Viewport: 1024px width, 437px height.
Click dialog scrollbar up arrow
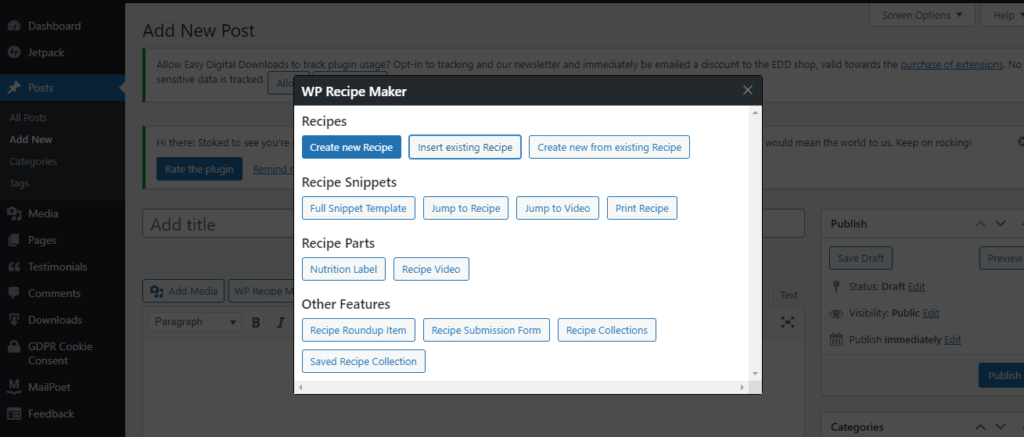(x=756, y=112)
